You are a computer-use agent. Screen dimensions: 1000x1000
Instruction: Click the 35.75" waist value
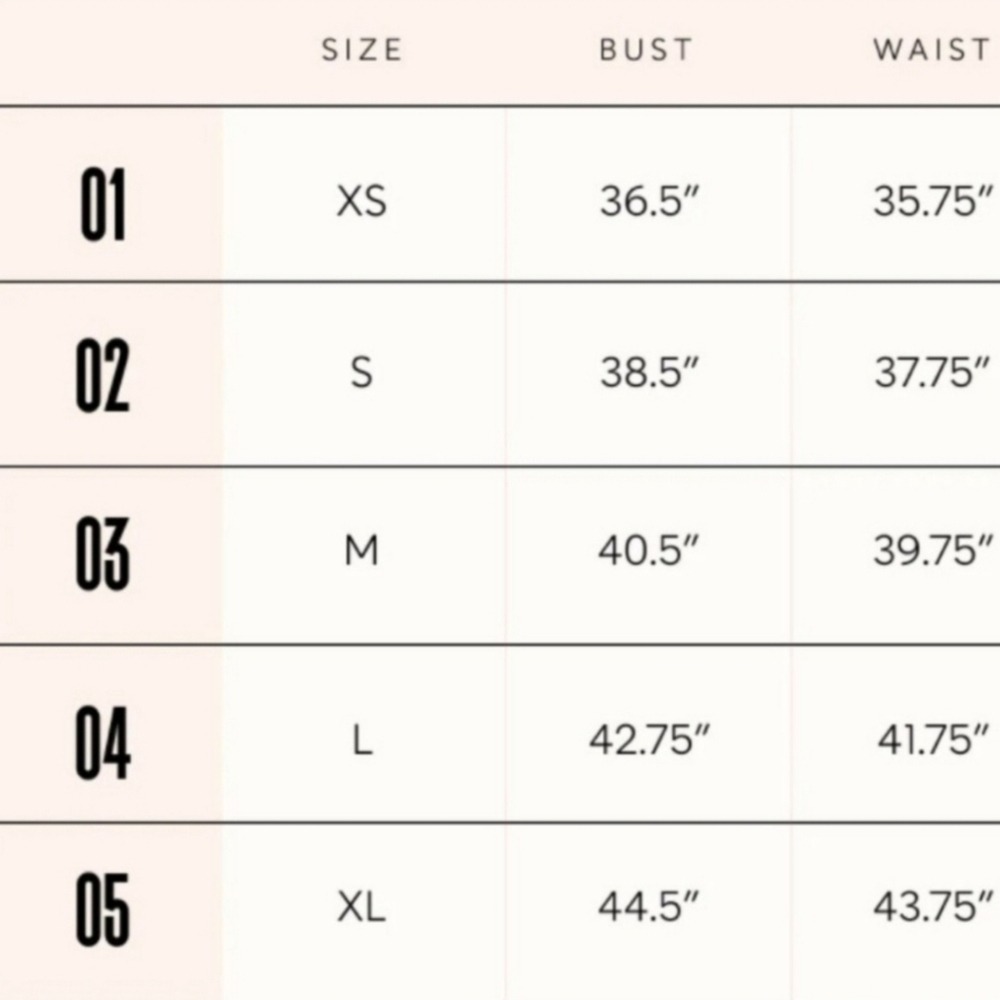pyautogui.click(x=934, y=201)
